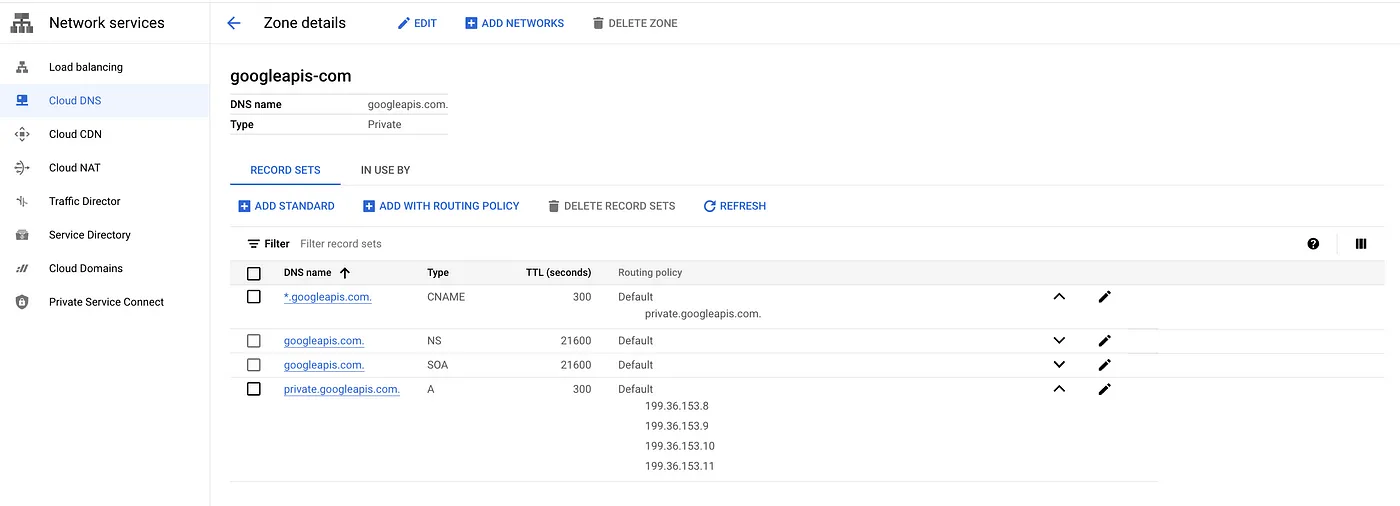Viewport: 1400px width, 506px height.
Task: Click the ADD STANDARD button
Action: click(286, 206)
